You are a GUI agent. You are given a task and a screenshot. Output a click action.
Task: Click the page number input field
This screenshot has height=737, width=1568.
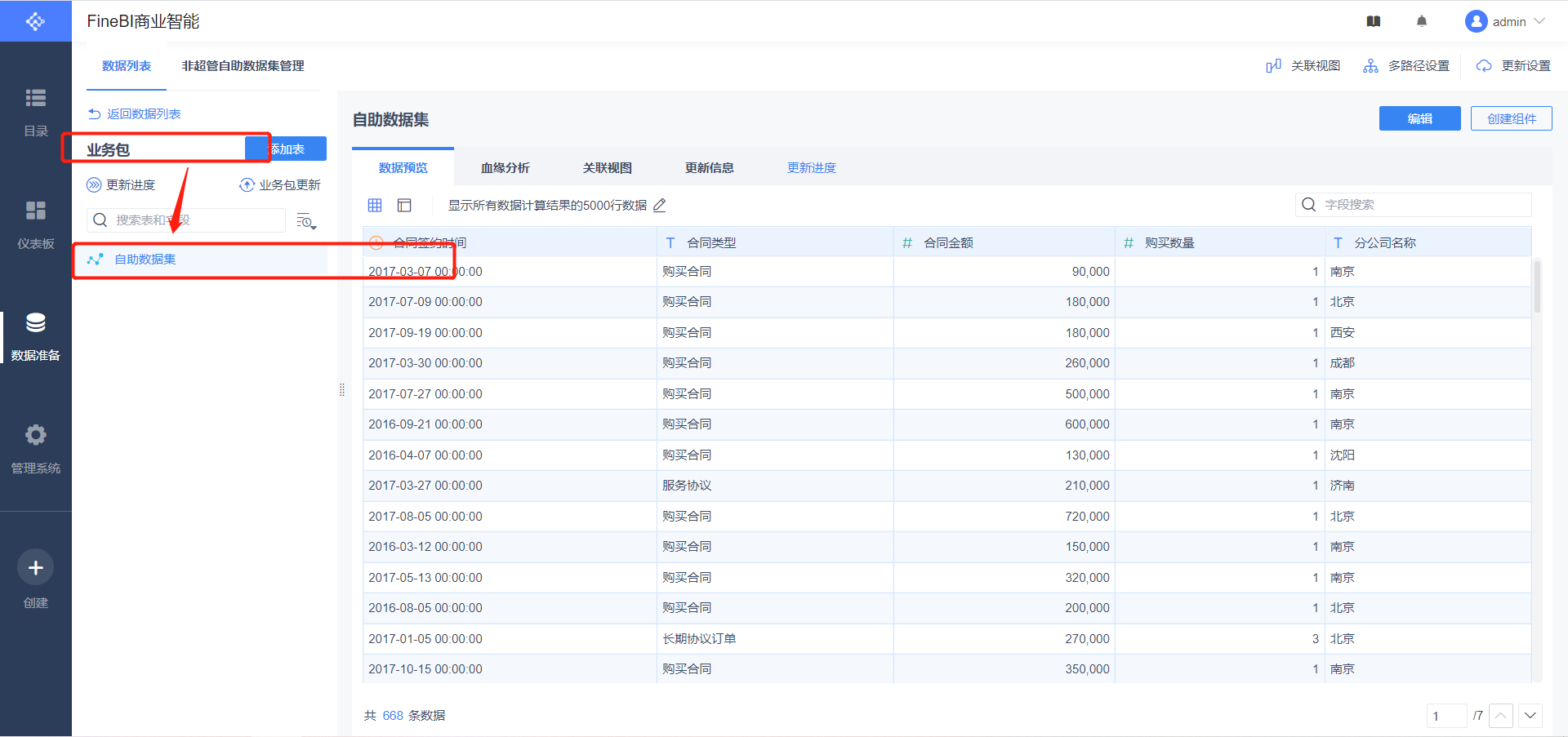tap(1446, 716)
